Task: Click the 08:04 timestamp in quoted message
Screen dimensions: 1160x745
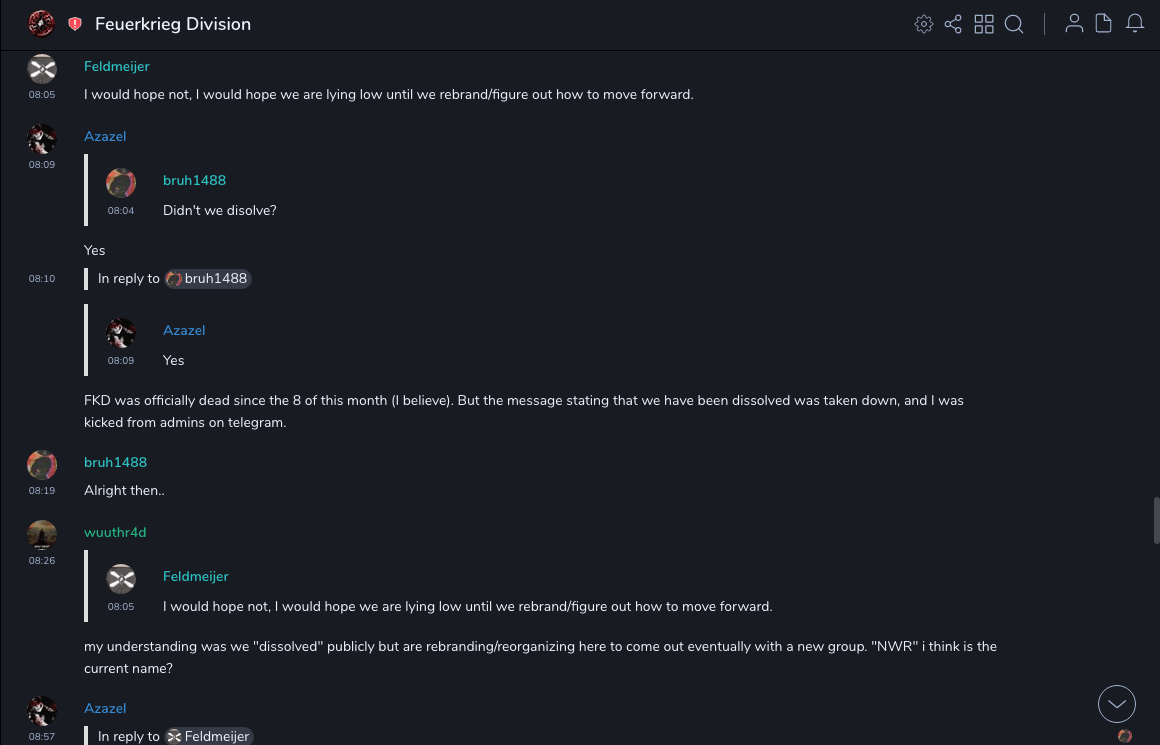Action: 121,211
